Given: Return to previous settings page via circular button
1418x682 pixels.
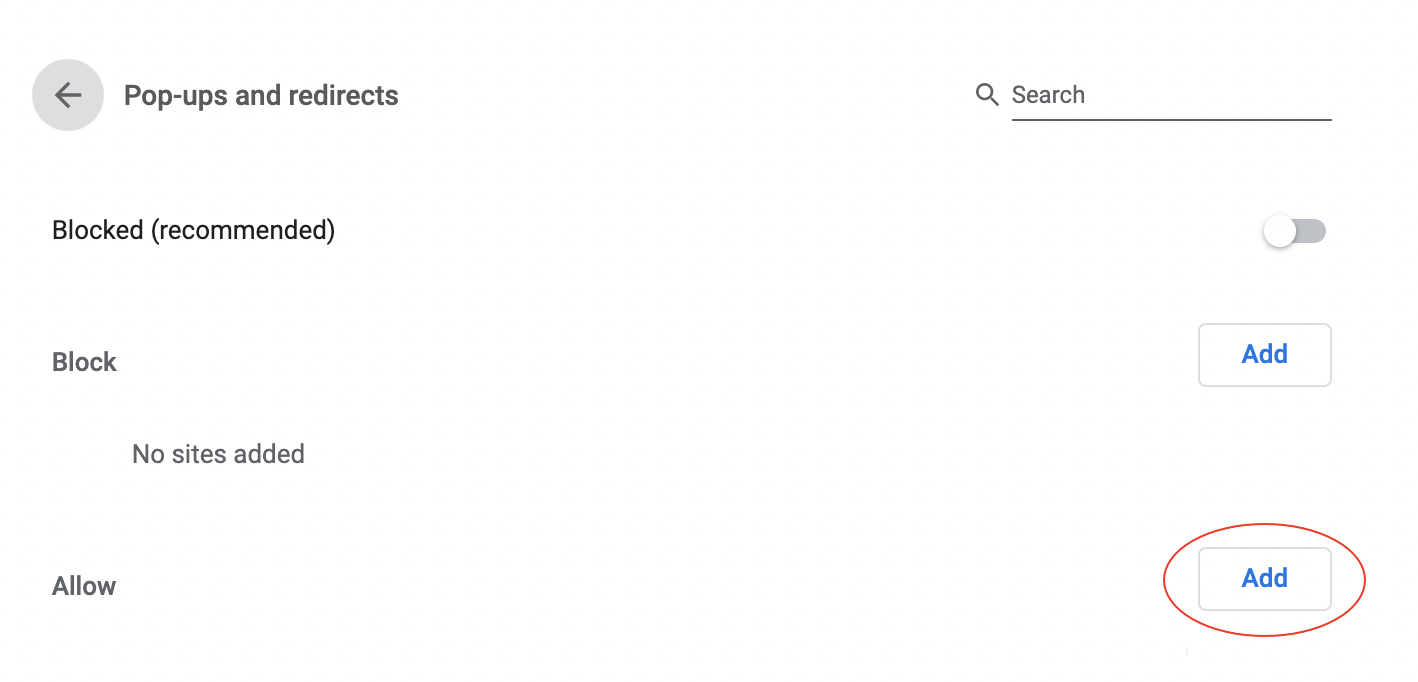Looking at the screenshot, I should pos(68,95).
